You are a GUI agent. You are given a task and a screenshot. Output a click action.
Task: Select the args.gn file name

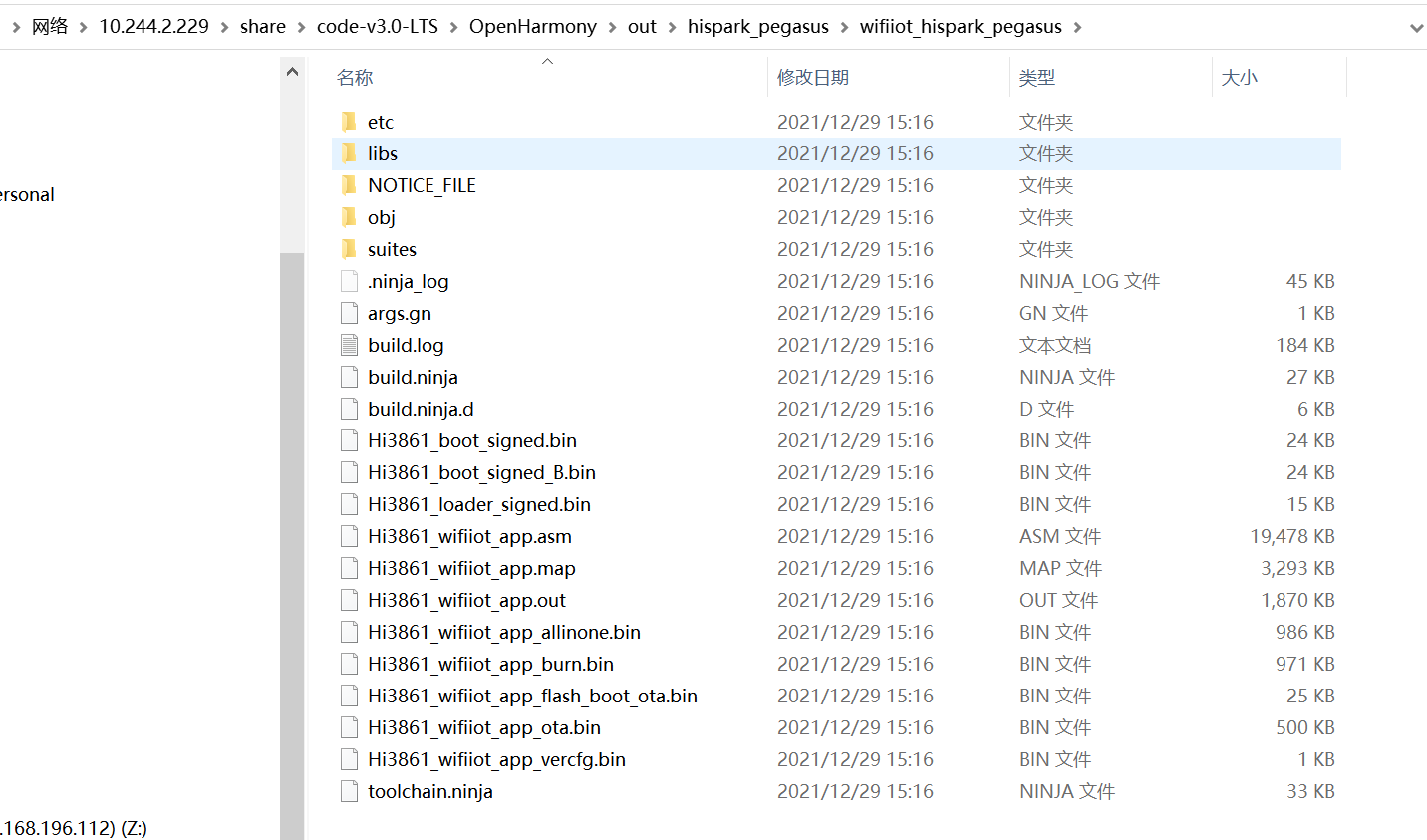[x=400, y=313]
